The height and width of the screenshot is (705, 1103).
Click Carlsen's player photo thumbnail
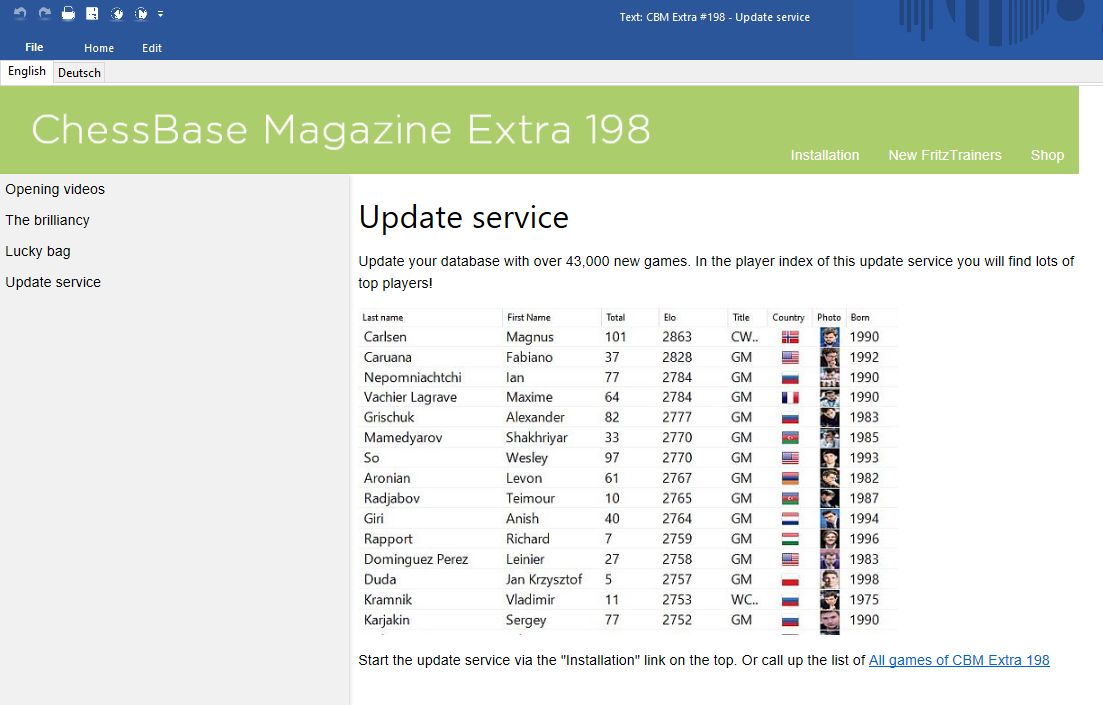(829, 337)
